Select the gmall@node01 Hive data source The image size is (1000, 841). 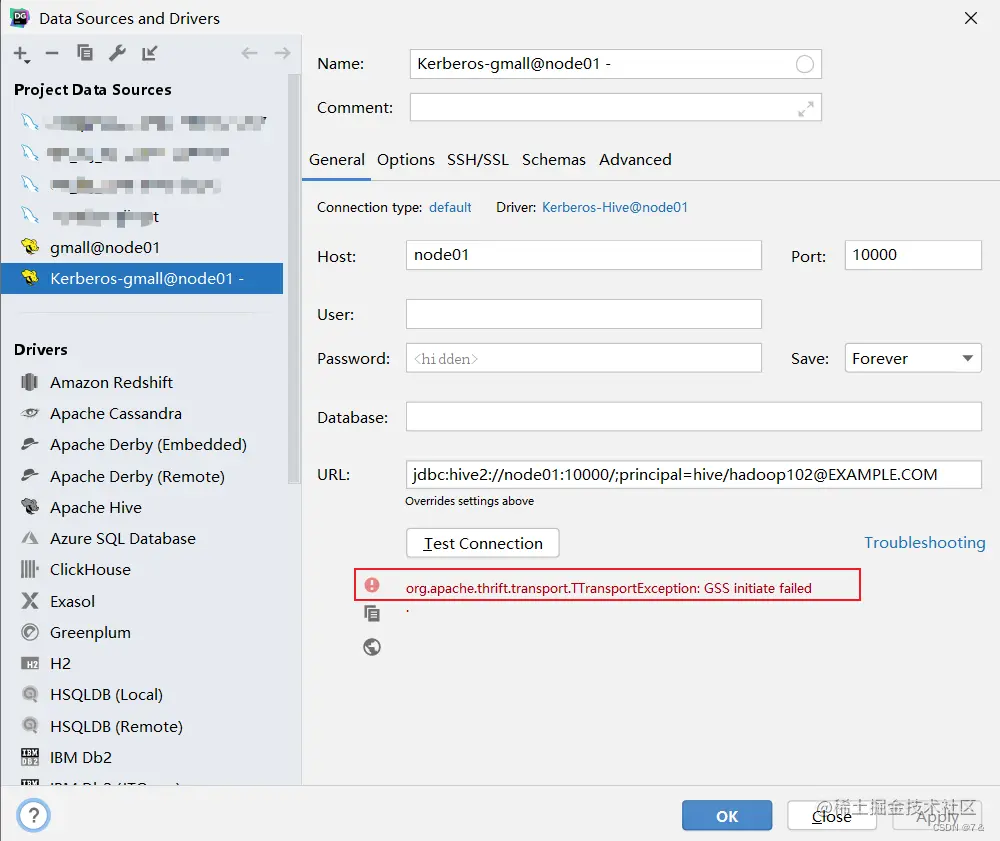[142, 247]
